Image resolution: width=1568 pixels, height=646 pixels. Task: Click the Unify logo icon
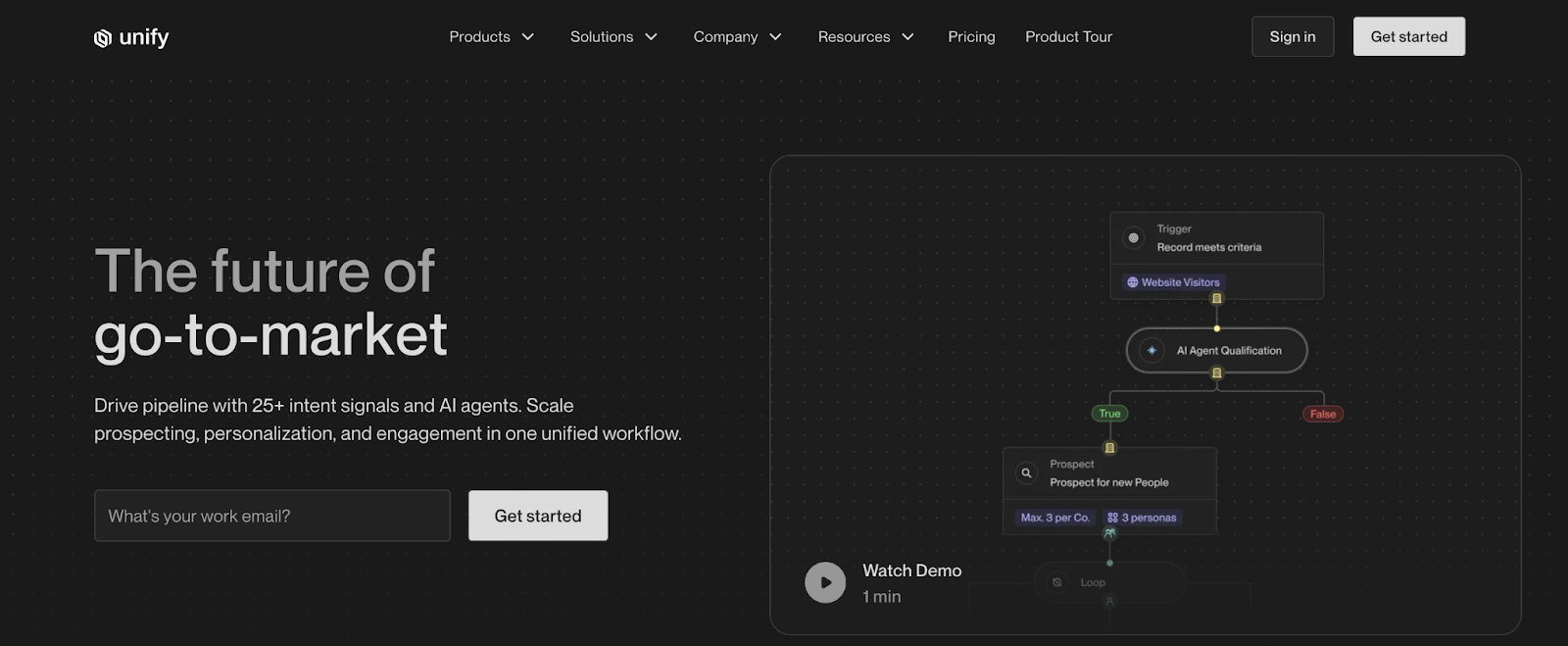click(x=102, y=38)
